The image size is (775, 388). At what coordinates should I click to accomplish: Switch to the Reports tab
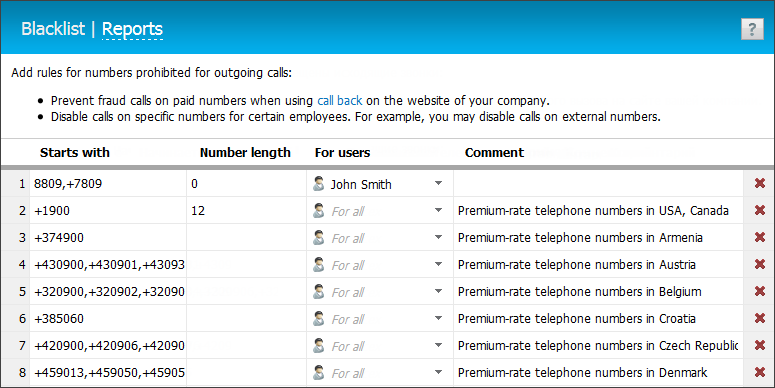click(x=132, y=29)
